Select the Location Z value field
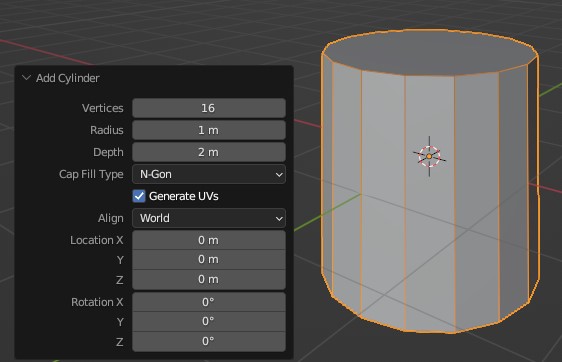Screen dimensions: 562x362 (209, 279)
